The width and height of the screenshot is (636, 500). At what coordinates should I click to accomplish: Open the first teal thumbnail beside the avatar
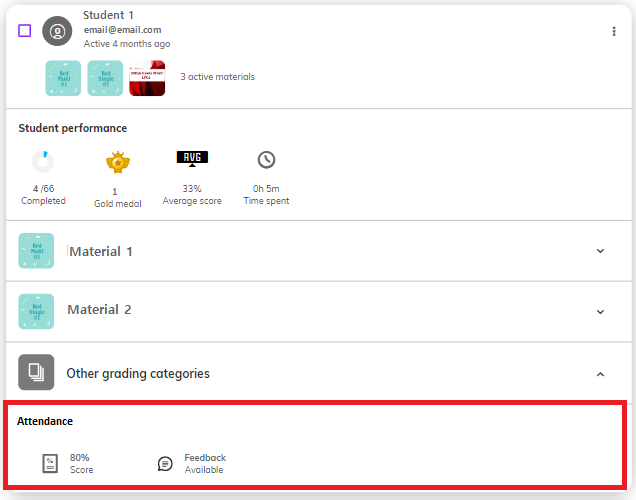63,78
